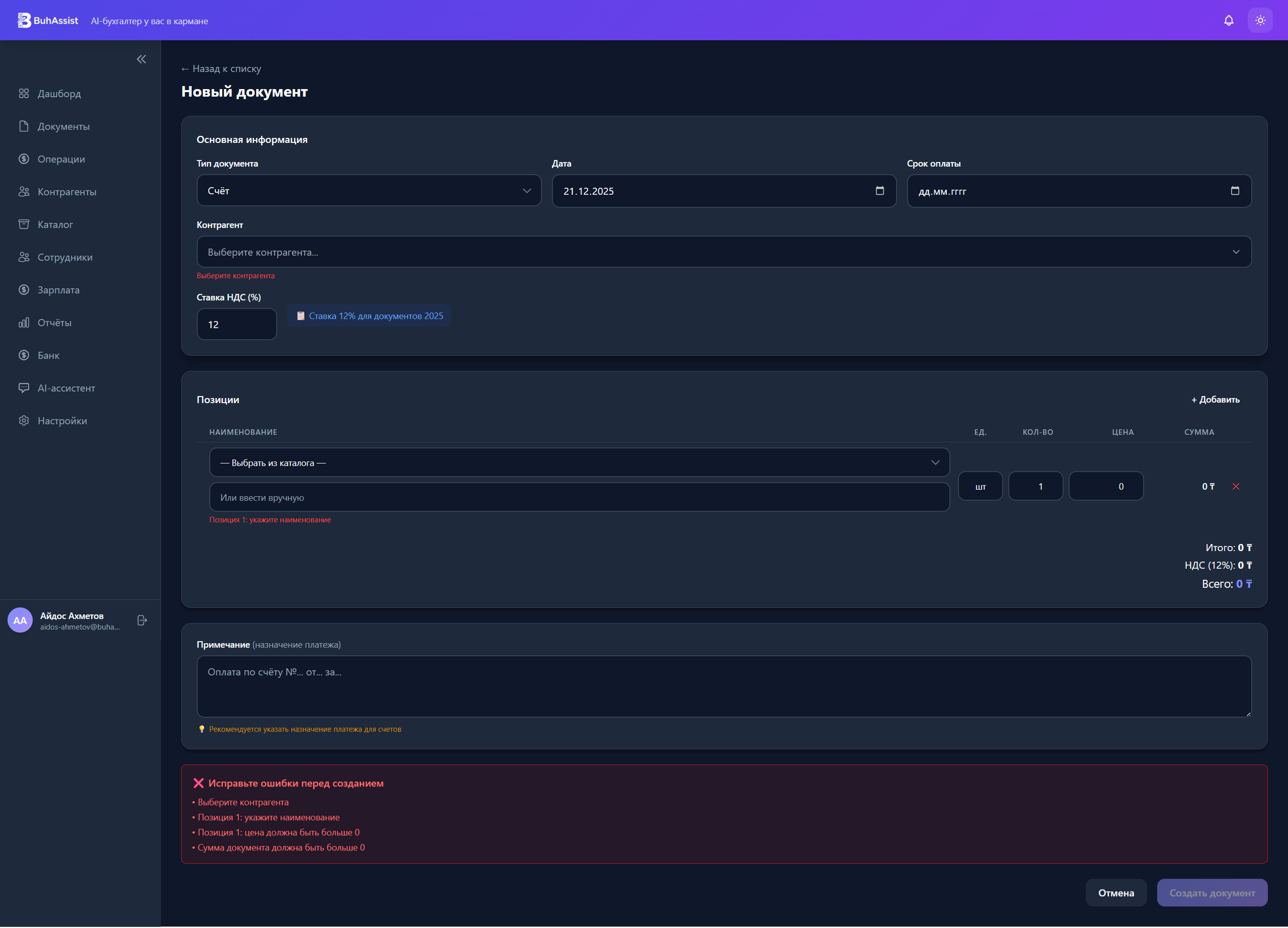
Task: Go to AI-ассистент menu item
Action: [x=66, y=388]
